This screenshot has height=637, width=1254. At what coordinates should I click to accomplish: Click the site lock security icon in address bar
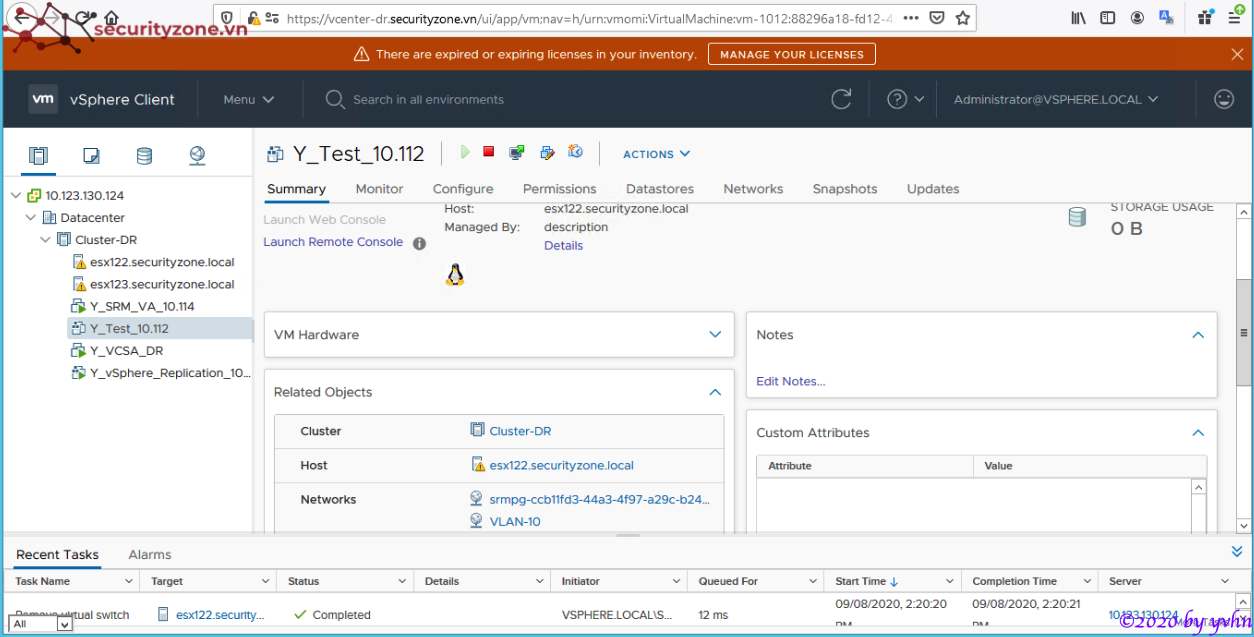[254, 18]
